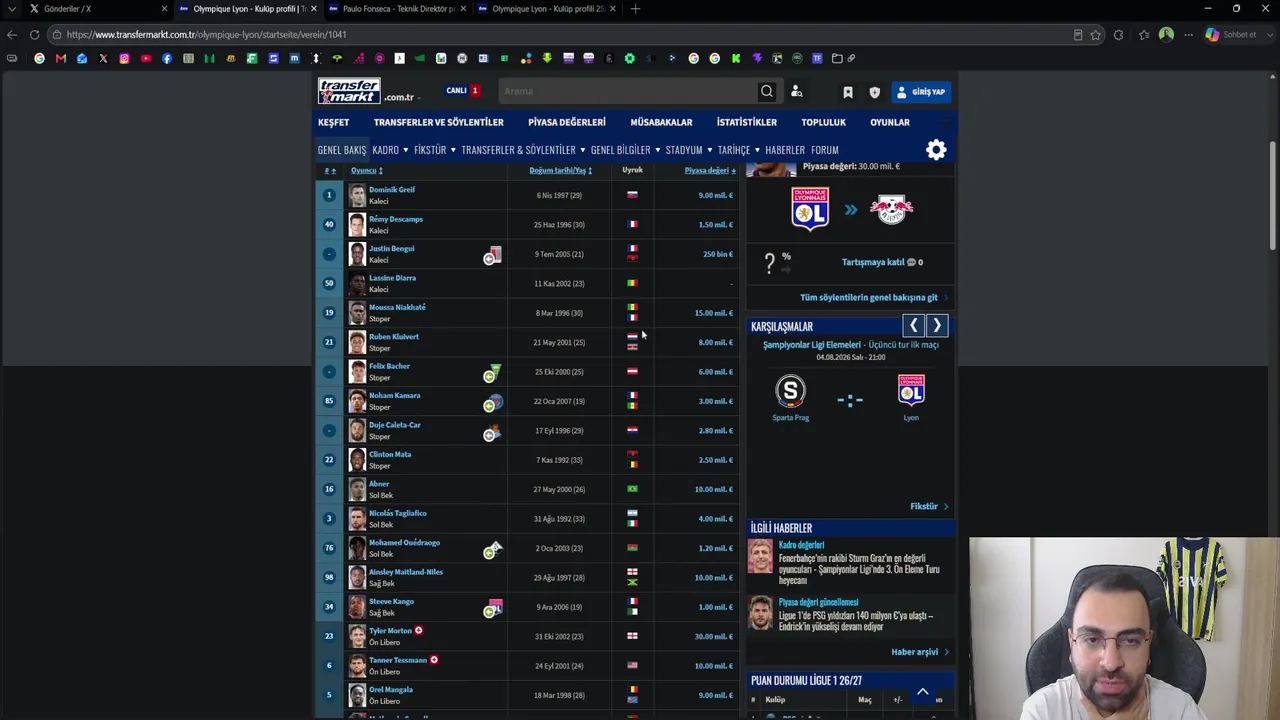
Task: Click the red injury icon beside Tanner Tessmann
Action: 434,660
